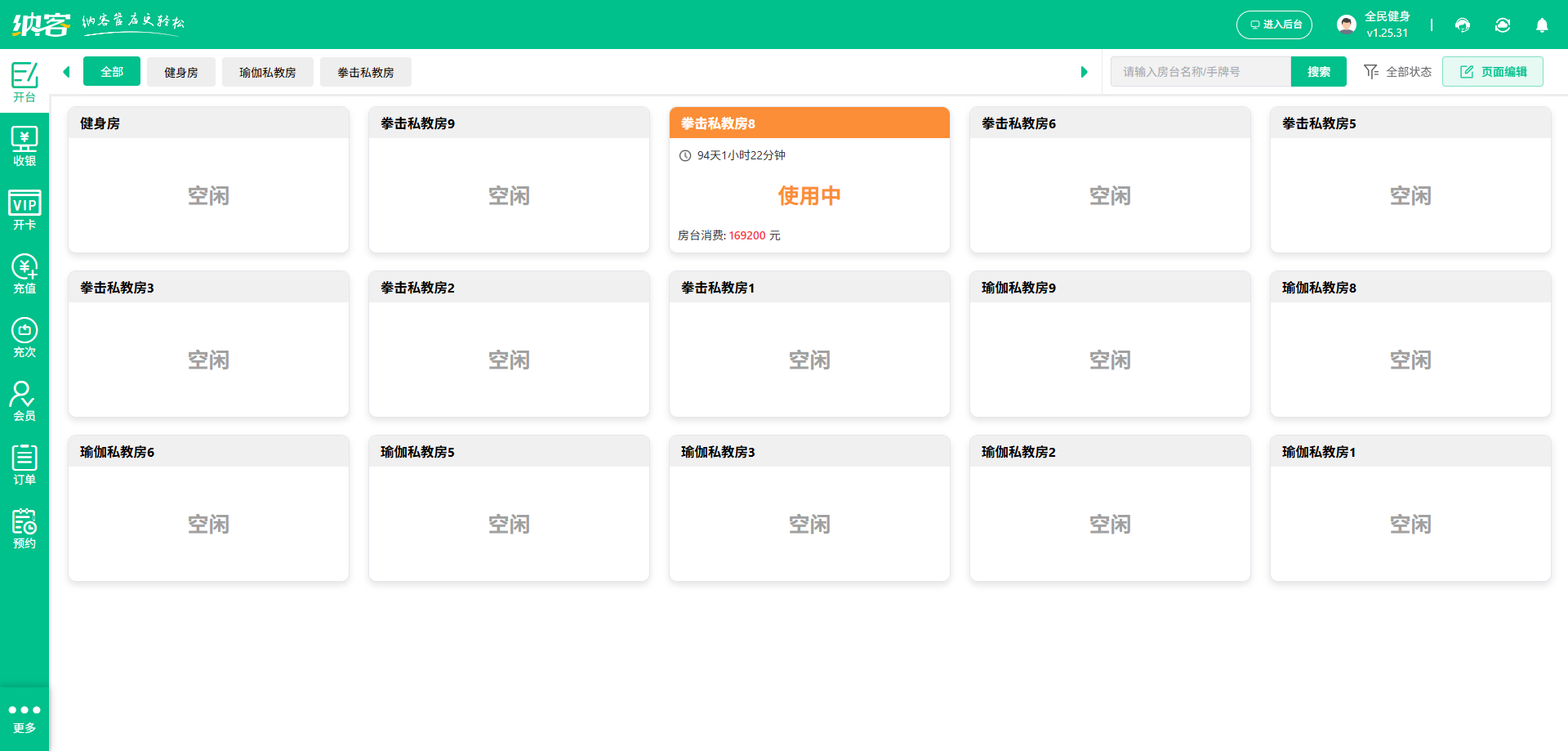Open the 会员 members panel
1568x751 pixels.
(x=24, y=400)
